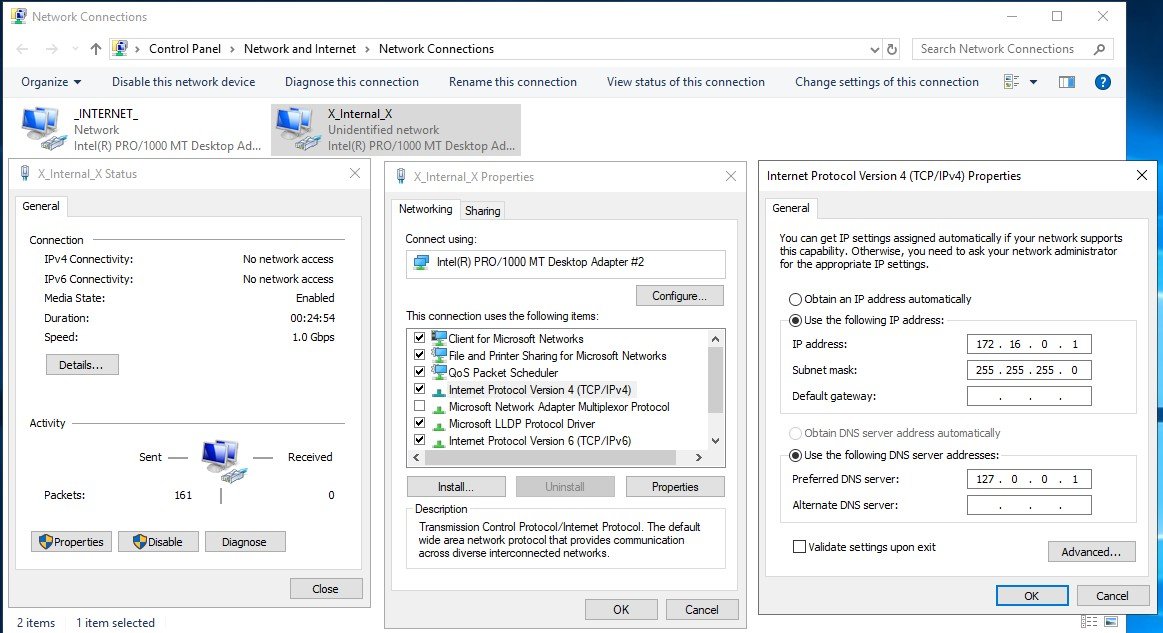This screenshot has width=1163, height=633.
Task: Go up one folder level arrow
Action: click(x=96, y=49)
